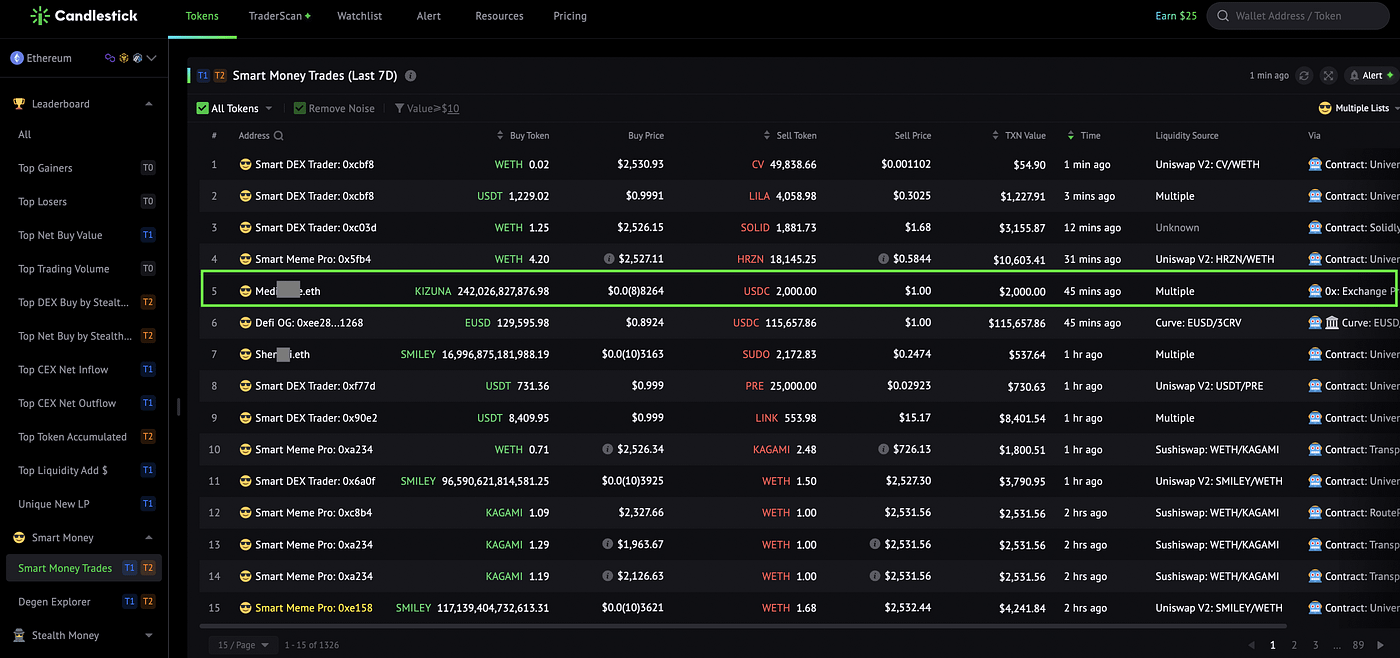The image size is (1400, 658).
Task: Toggle the Remove Noise checkbox
Action: click(300, 108)
